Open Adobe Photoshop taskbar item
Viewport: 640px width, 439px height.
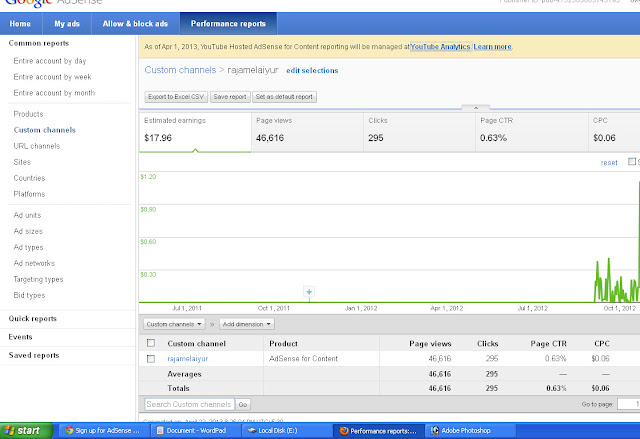point(470,430)
